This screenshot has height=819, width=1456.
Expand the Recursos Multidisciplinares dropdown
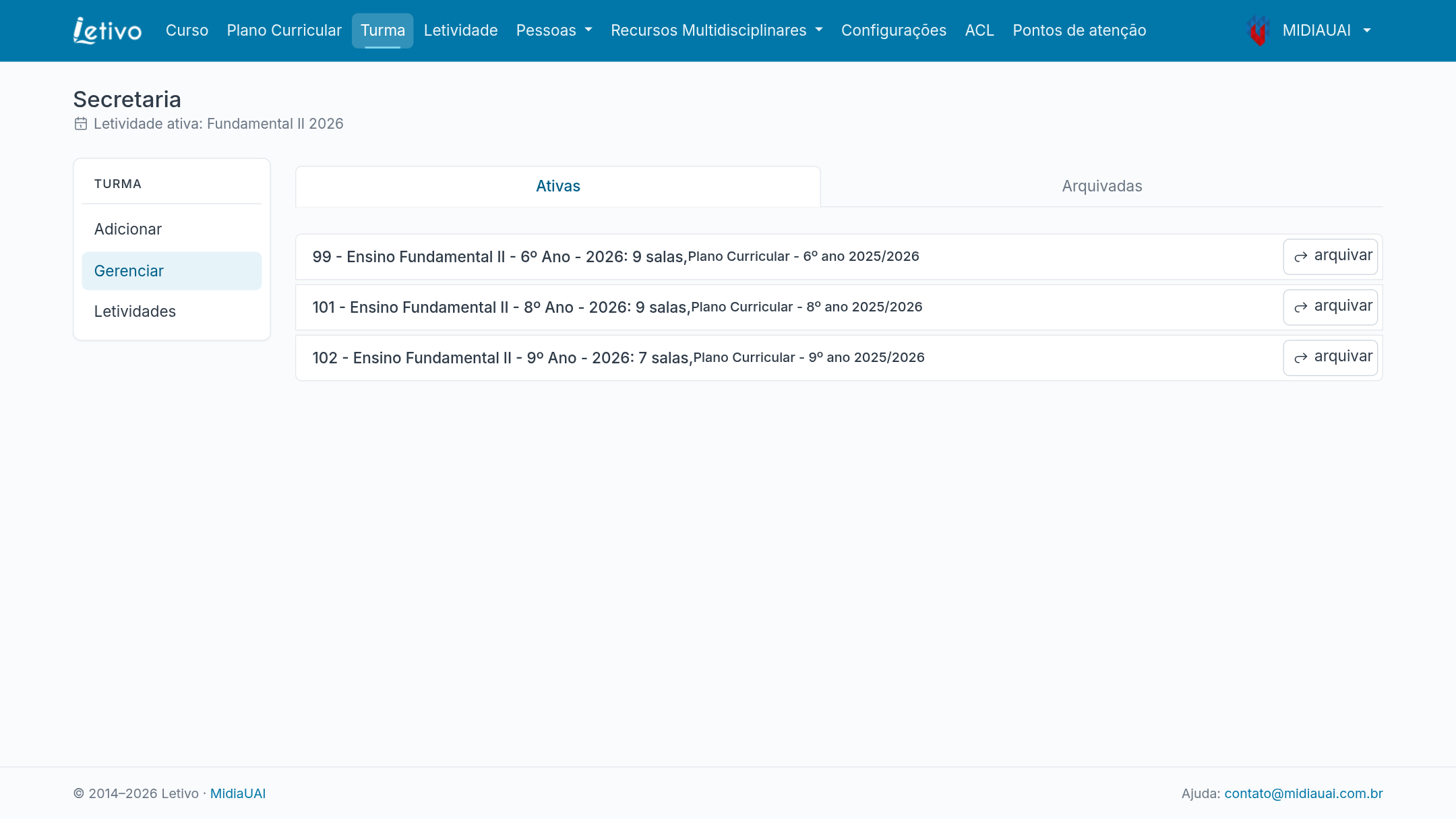coord(717,30)
